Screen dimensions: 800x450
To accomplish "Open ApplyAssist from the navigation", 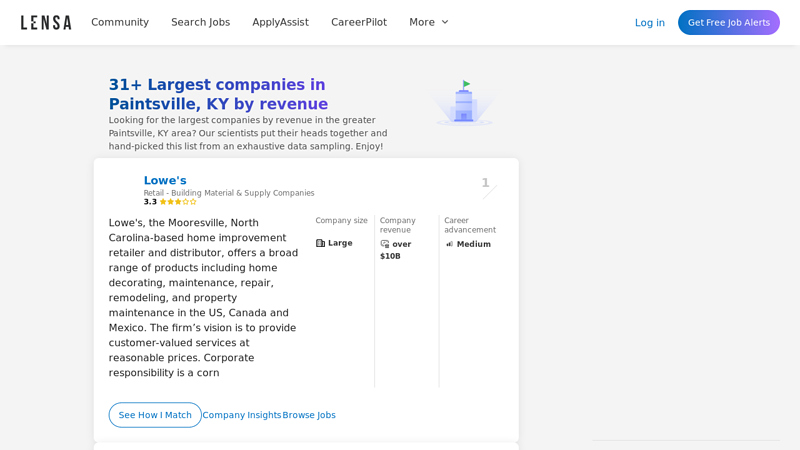I will [280, 22].
